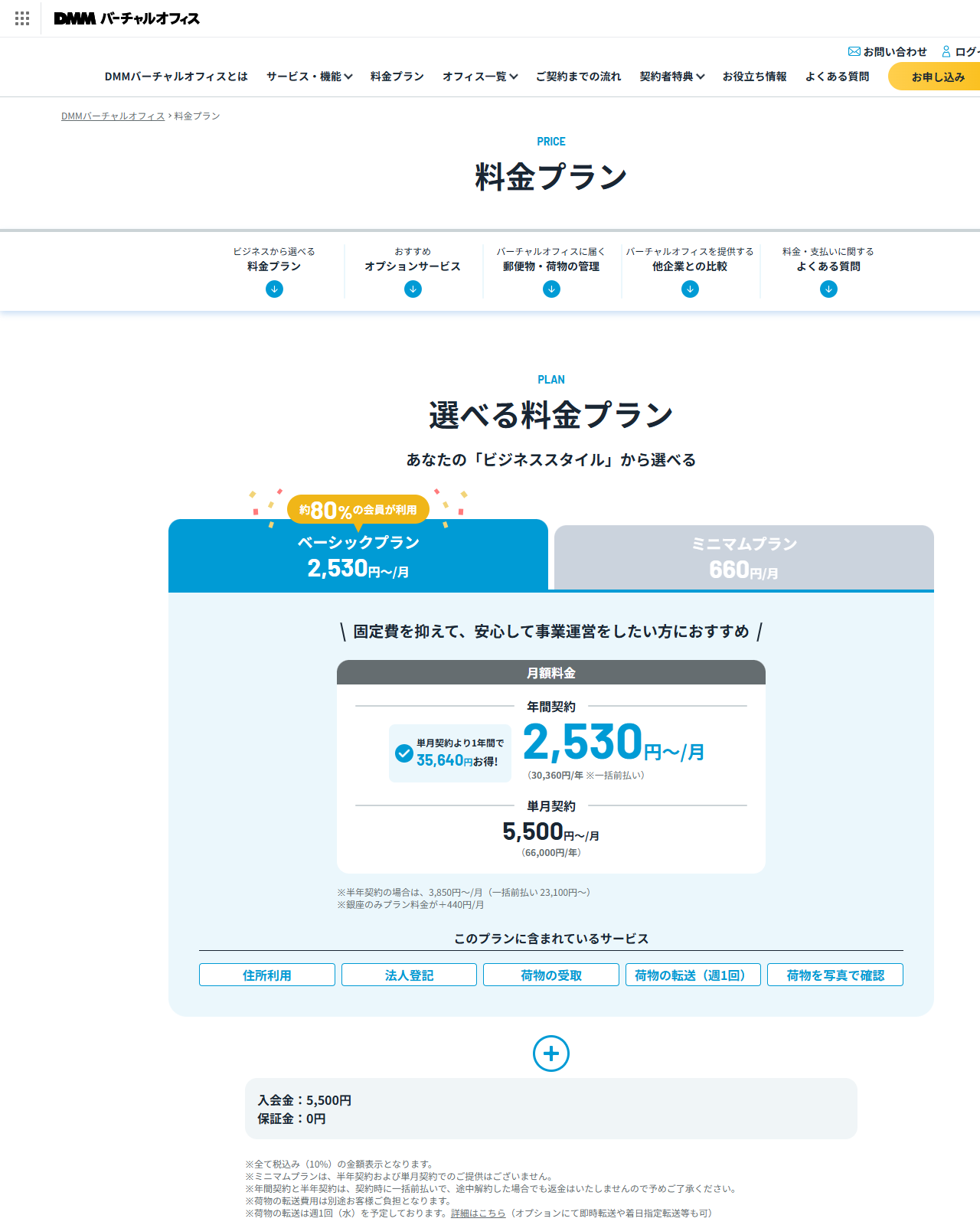
Task: Switch to the ミニマムプラン tab
Action: coord(744,557)
